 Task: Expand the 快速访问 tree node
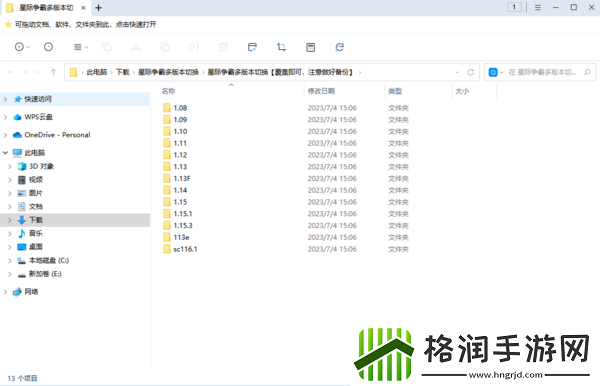tap(5, 99)
